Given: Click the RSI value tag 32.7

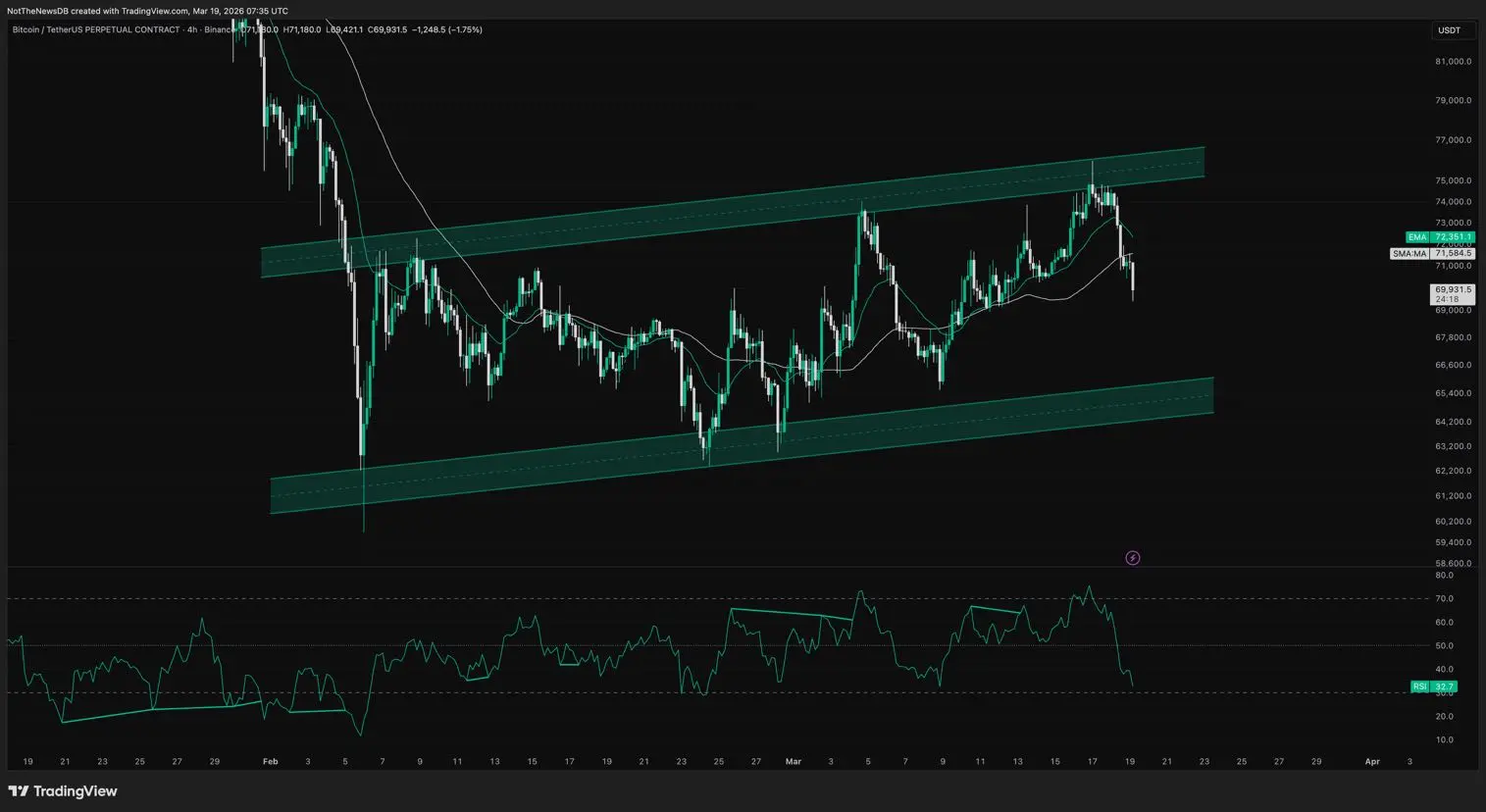Looking at the screenshot, I should (1444, 686).
